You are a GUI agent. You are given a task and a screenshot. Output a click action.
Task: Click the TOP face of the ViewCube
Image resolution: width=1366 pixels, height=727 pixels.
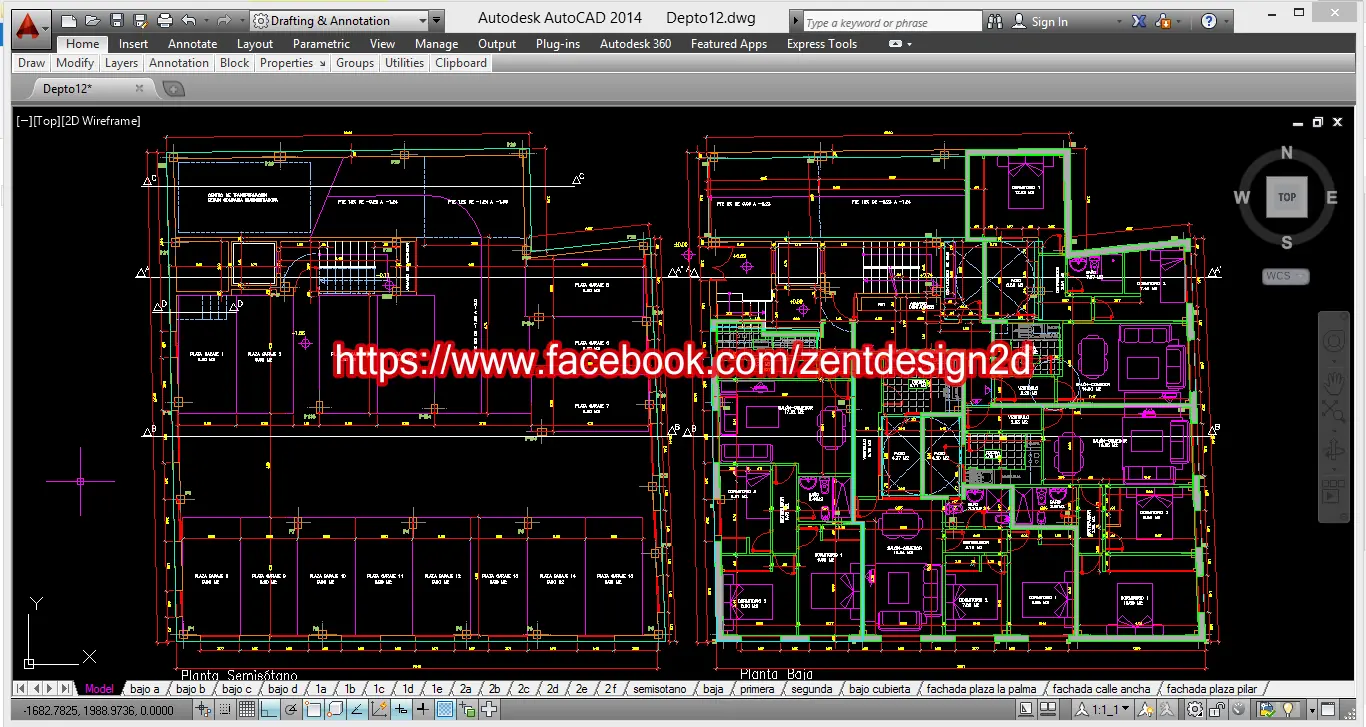pos(1287,197)
